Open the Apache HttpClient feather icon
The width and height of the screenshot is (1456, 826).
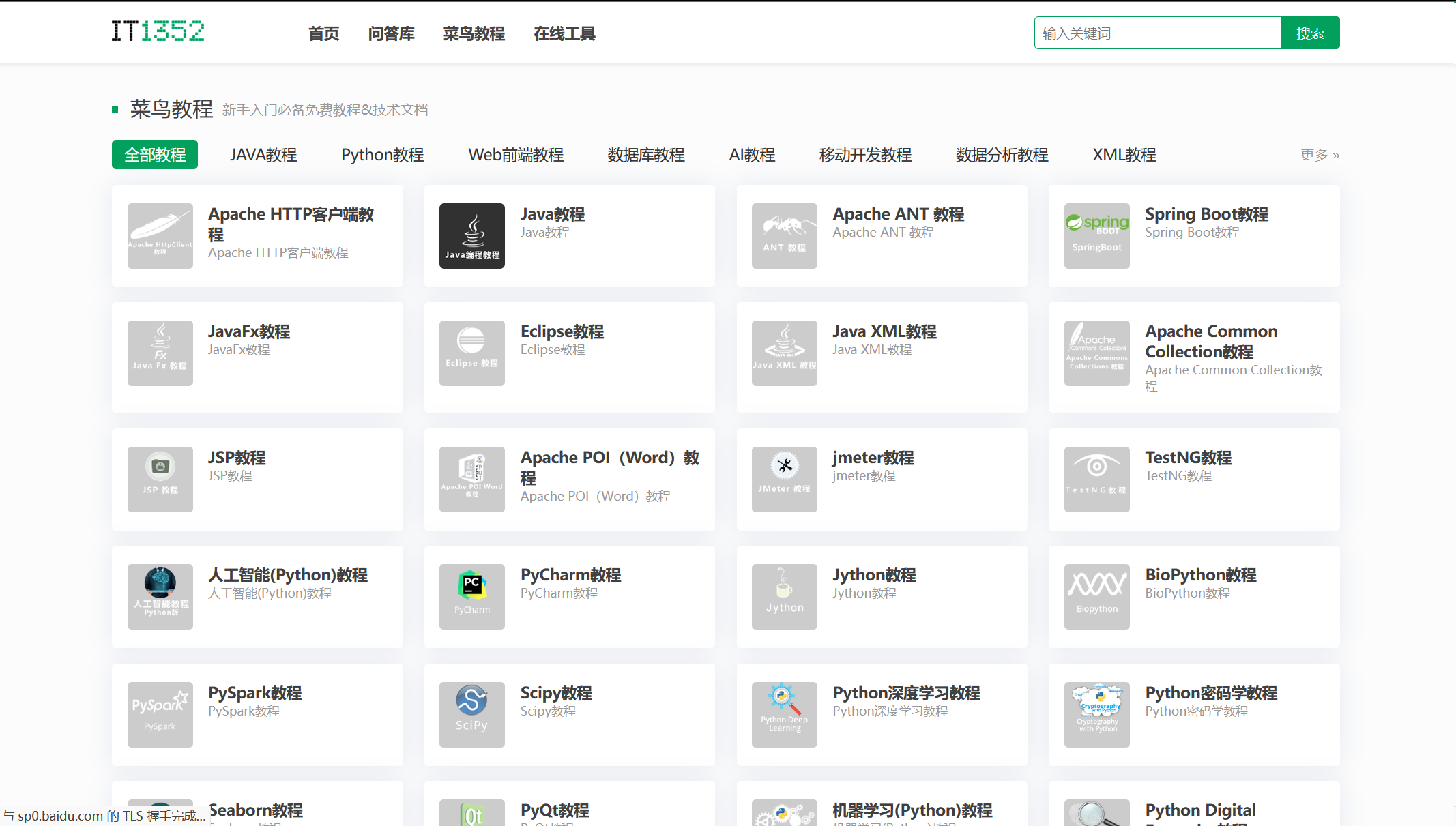(160, 235)
